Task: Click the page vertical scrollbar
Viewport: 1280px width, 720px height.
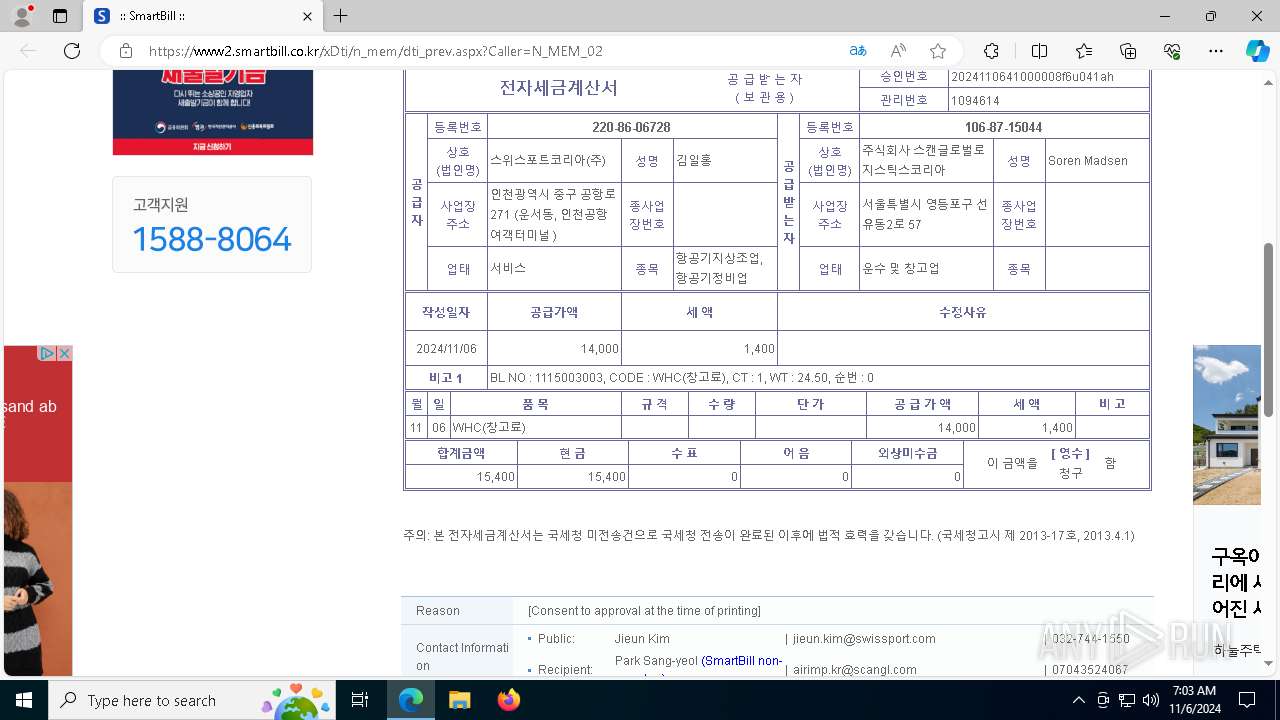Action: tap(1269, 330)
